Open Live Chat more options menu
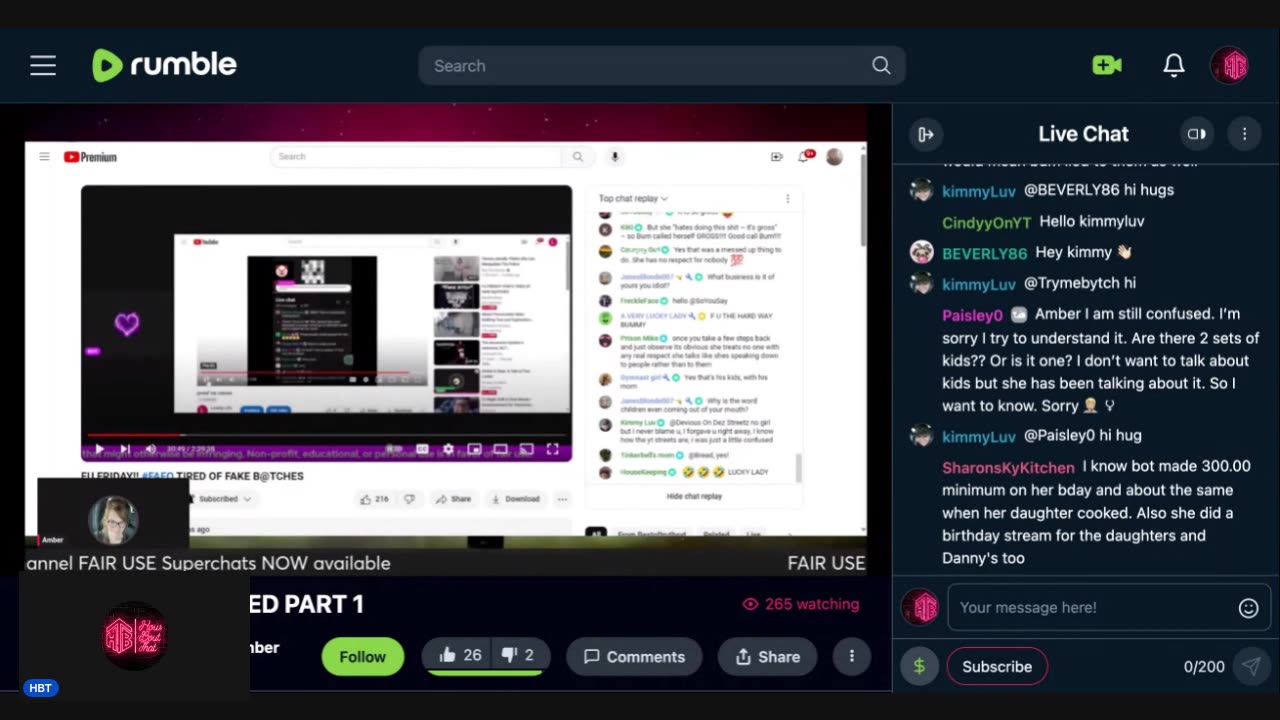The height and width of the screenshot is (720, 1280). pos(1244,134)
